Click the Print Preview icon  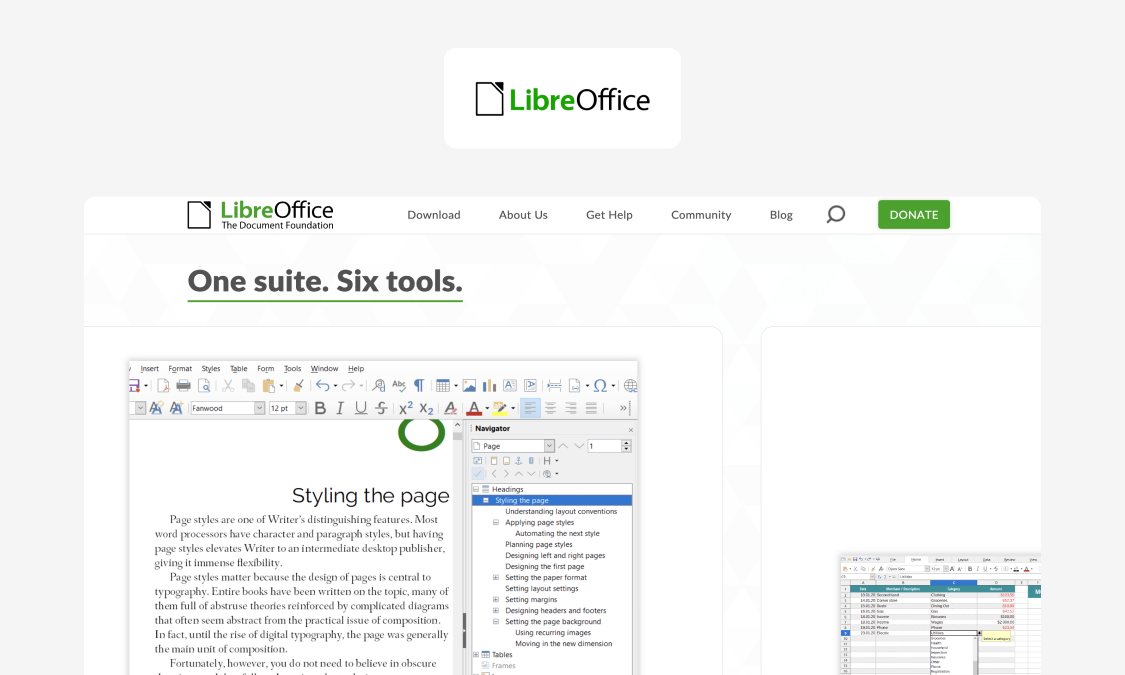click(204, 385)
